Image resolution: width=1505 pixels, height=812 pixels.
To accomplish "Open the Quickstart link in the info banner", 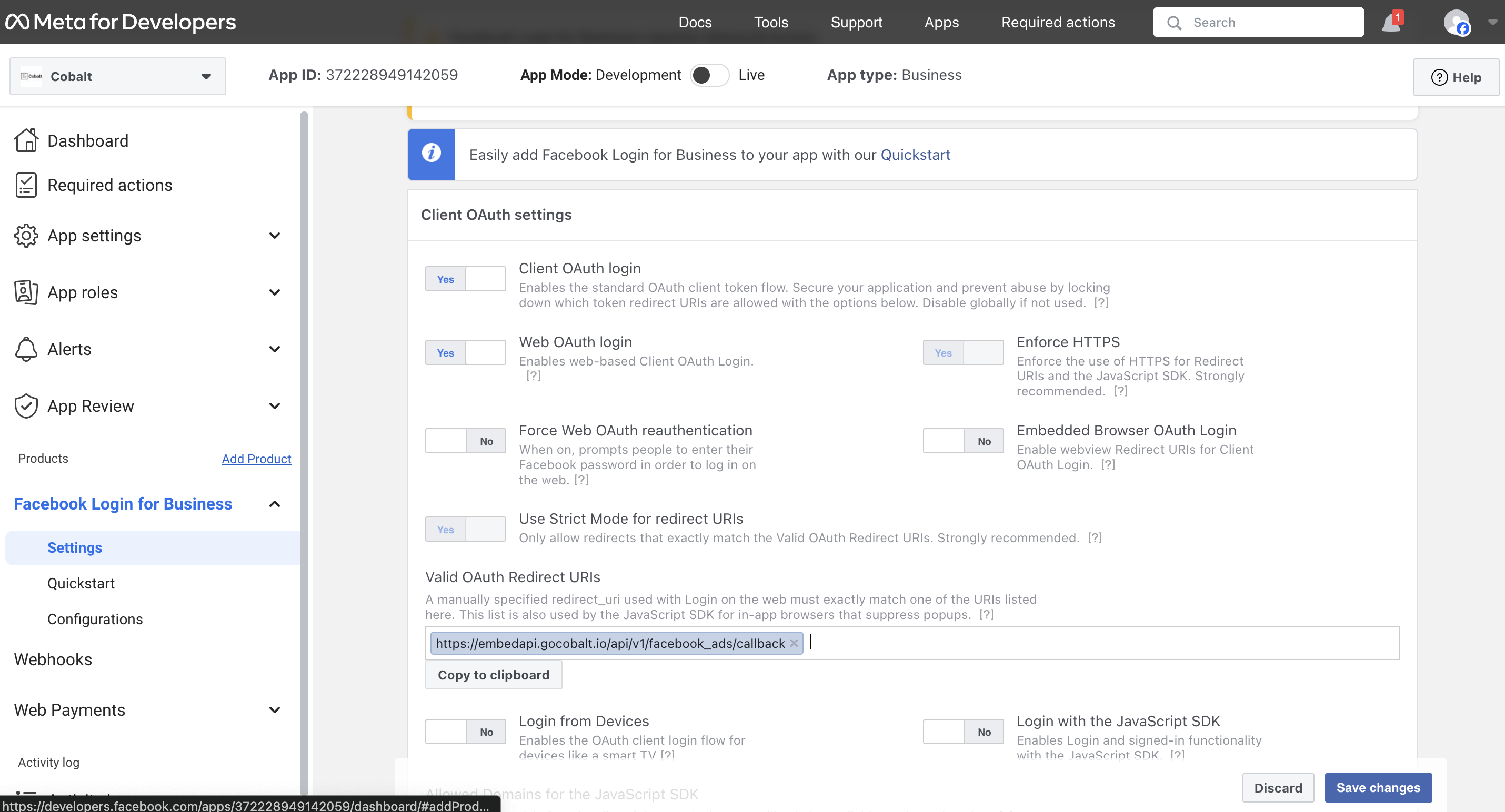I will coord(915,155).
